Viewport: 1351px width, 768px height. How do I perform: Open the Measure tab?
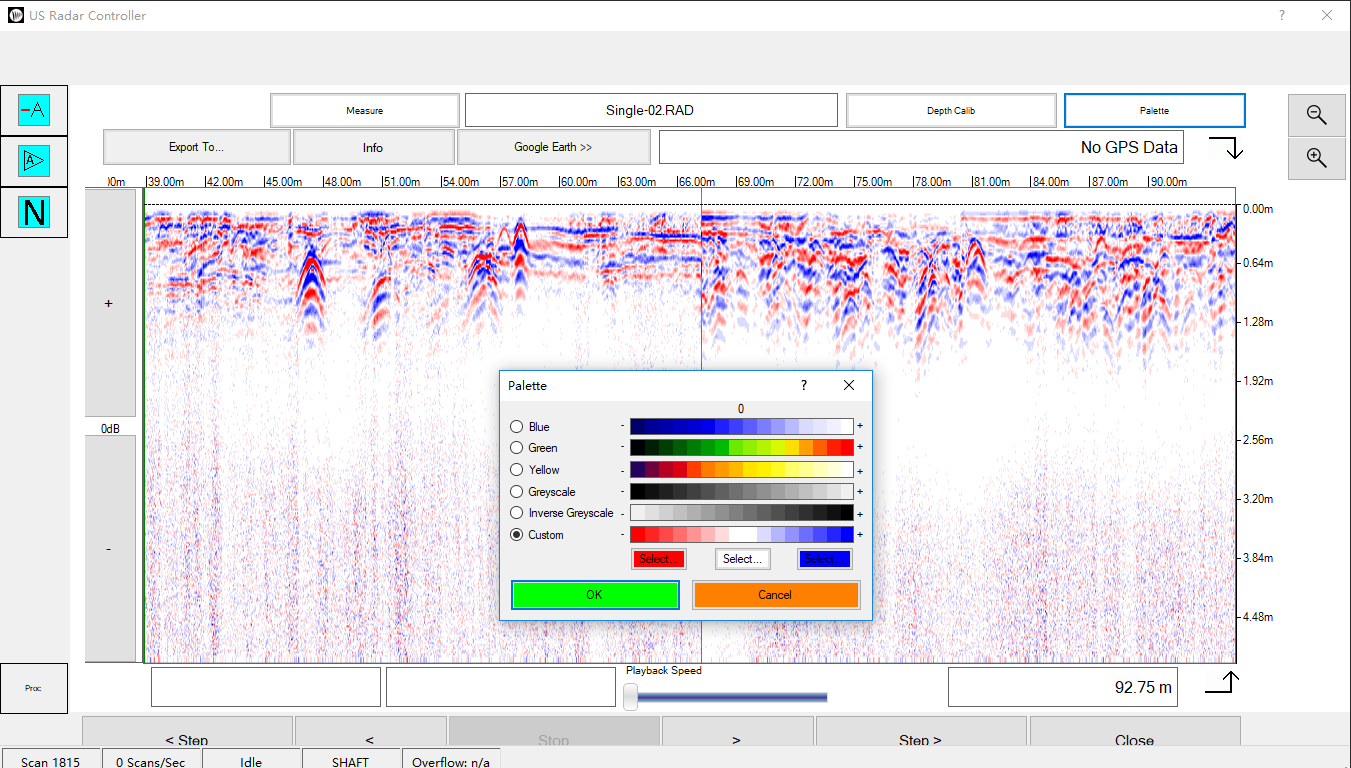click(365, 111)
